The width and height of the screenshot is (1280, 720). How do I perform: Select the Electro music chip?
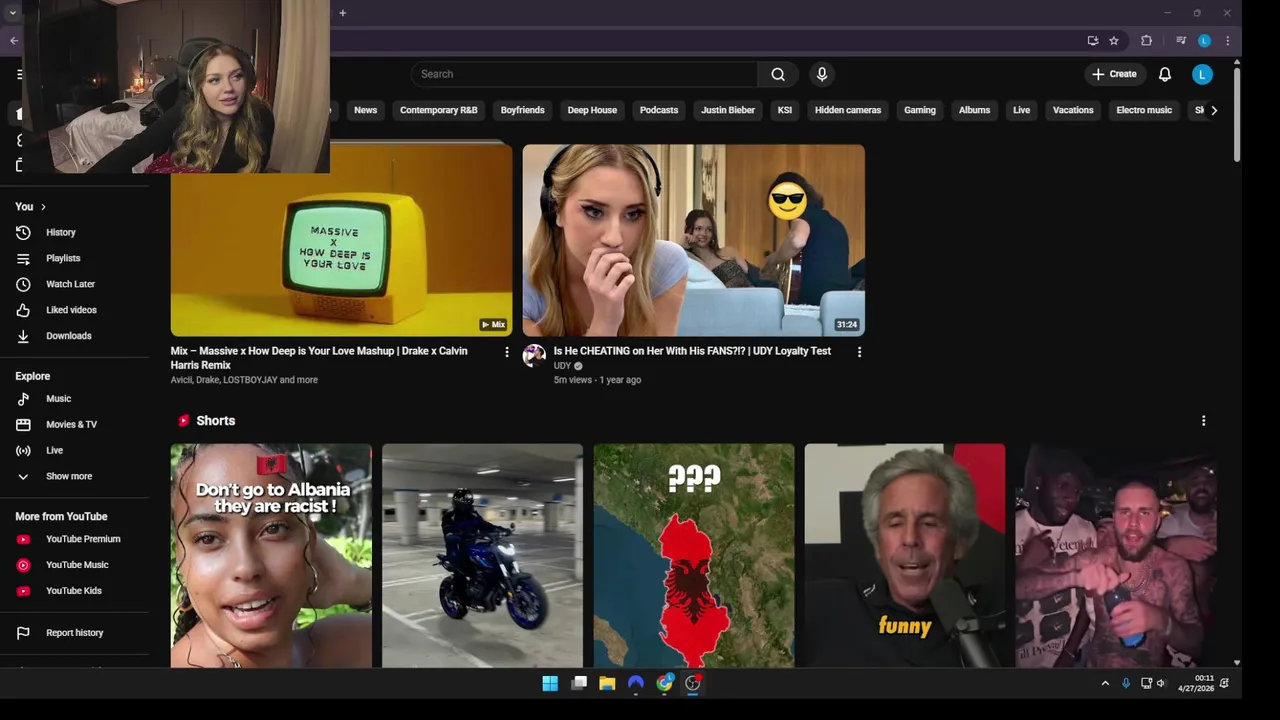(x=1144, y=110)
